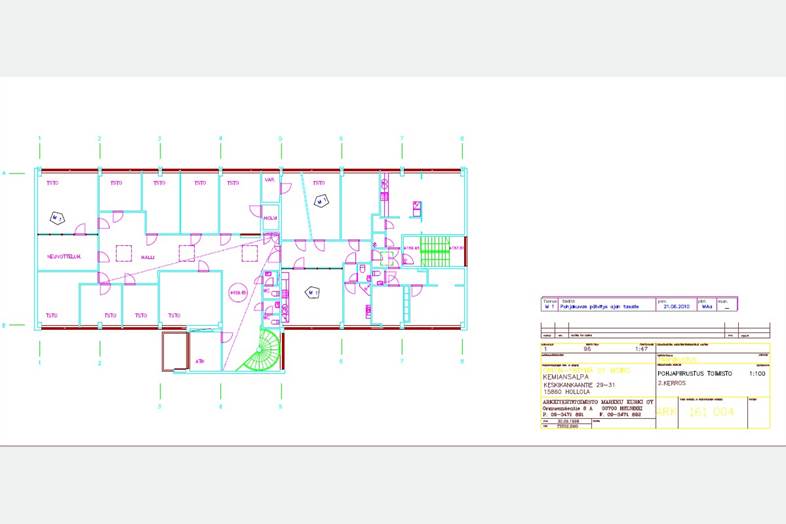Click the 1:100 scale text
The width and height of the screenshot is (786, 524).
pyautogui.click(x=757, y=372)
